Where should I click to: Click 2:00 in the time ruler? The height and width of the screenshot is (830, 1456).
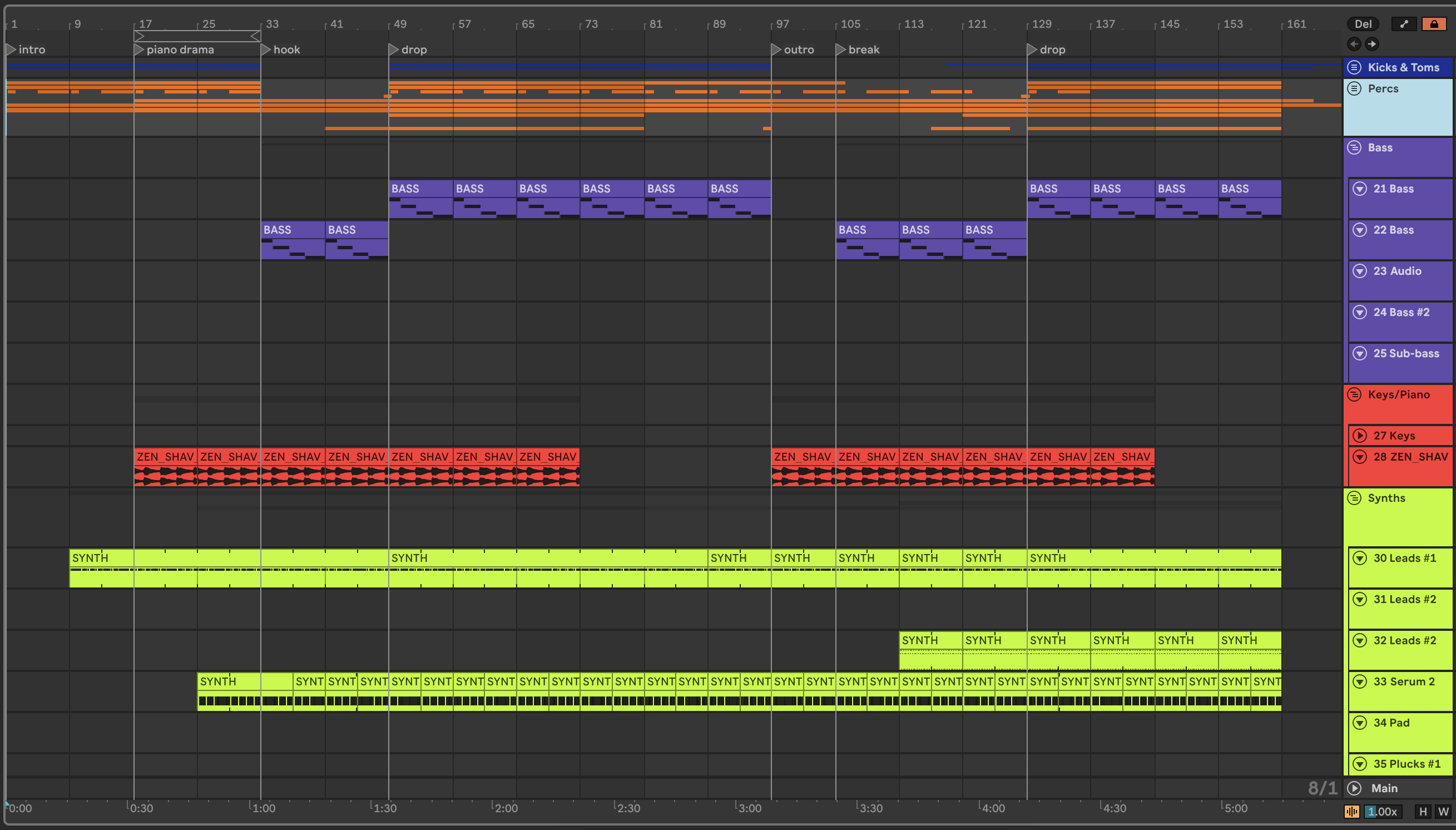click(x=506, y=808)
